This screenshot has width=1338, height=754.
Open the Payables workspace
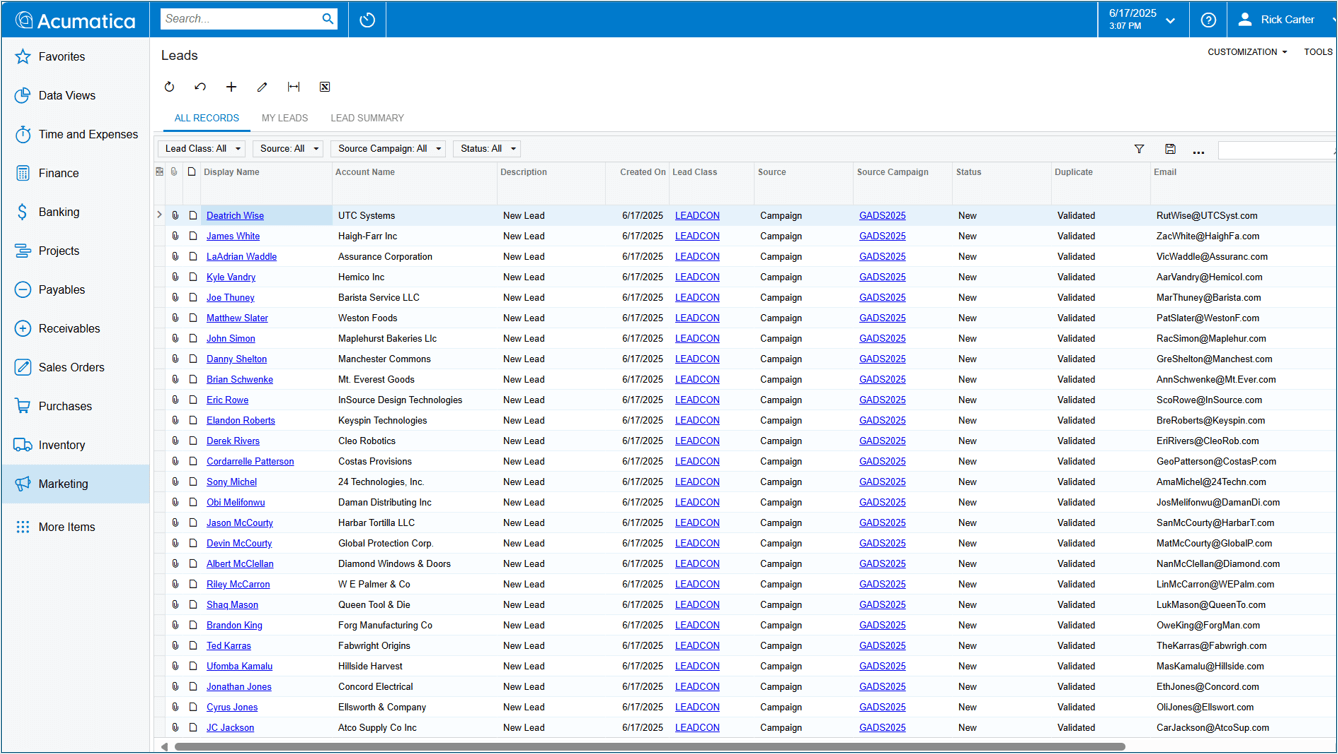click(76, 290)
